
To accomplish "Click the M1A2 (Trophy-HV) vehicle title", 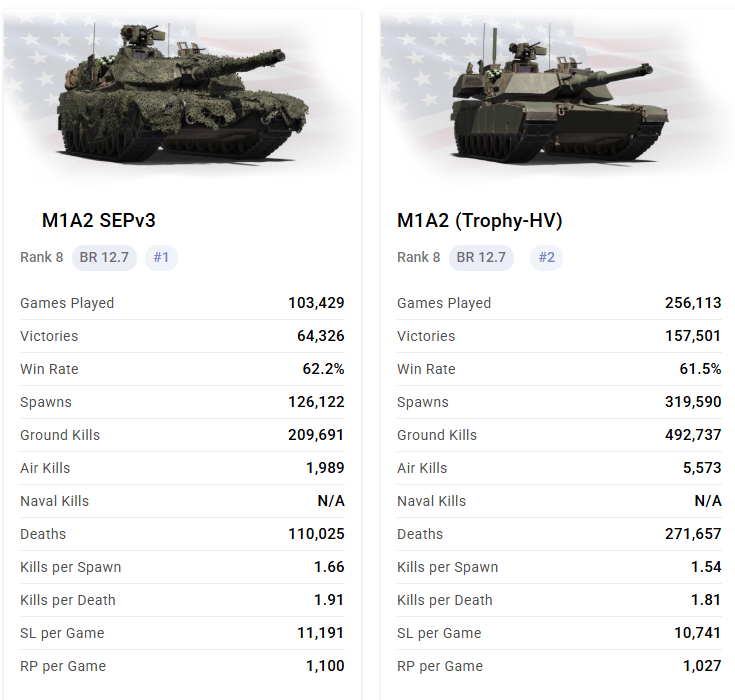I will (x=480, y=221).
